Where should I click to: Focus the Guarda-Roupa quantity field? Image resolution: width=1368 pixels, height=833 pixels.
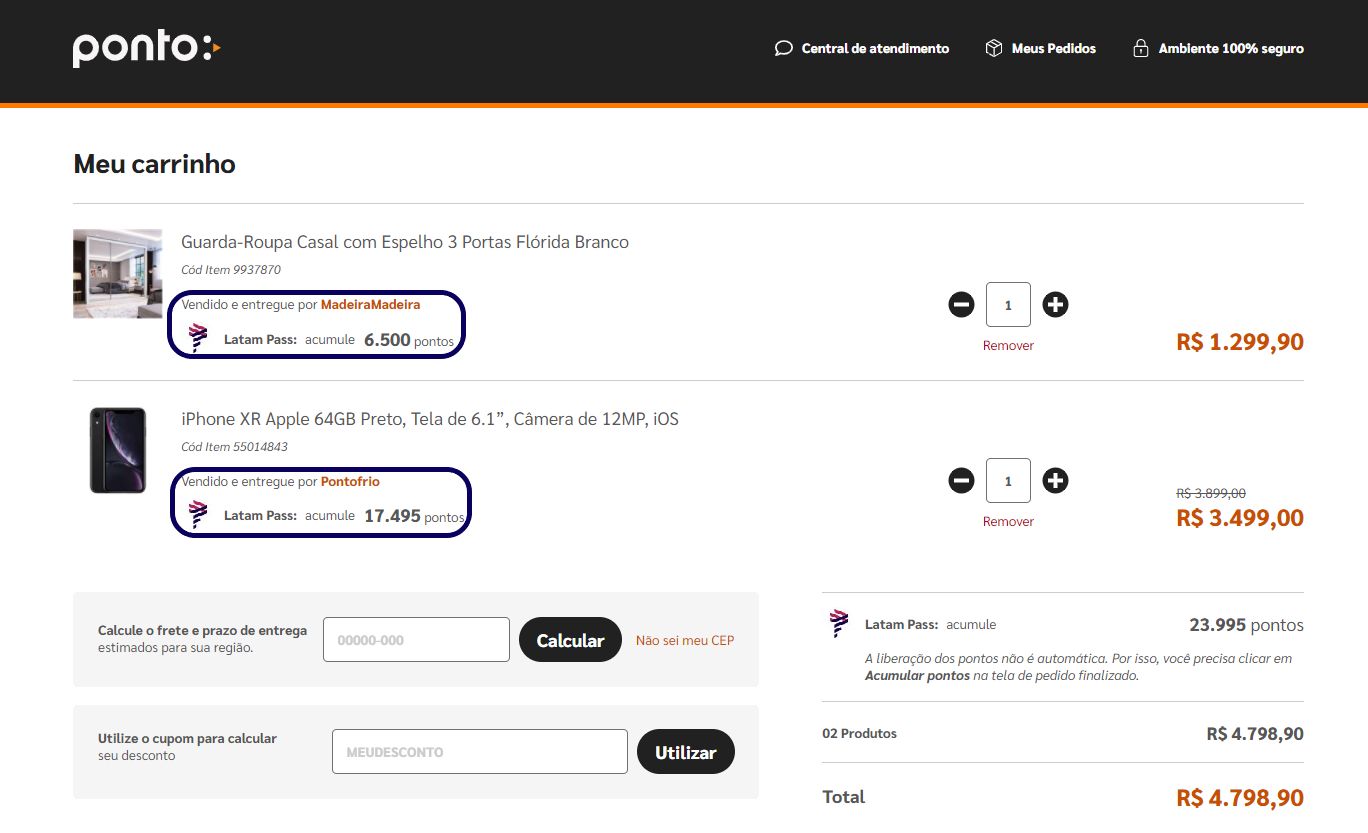point(1008,305)
